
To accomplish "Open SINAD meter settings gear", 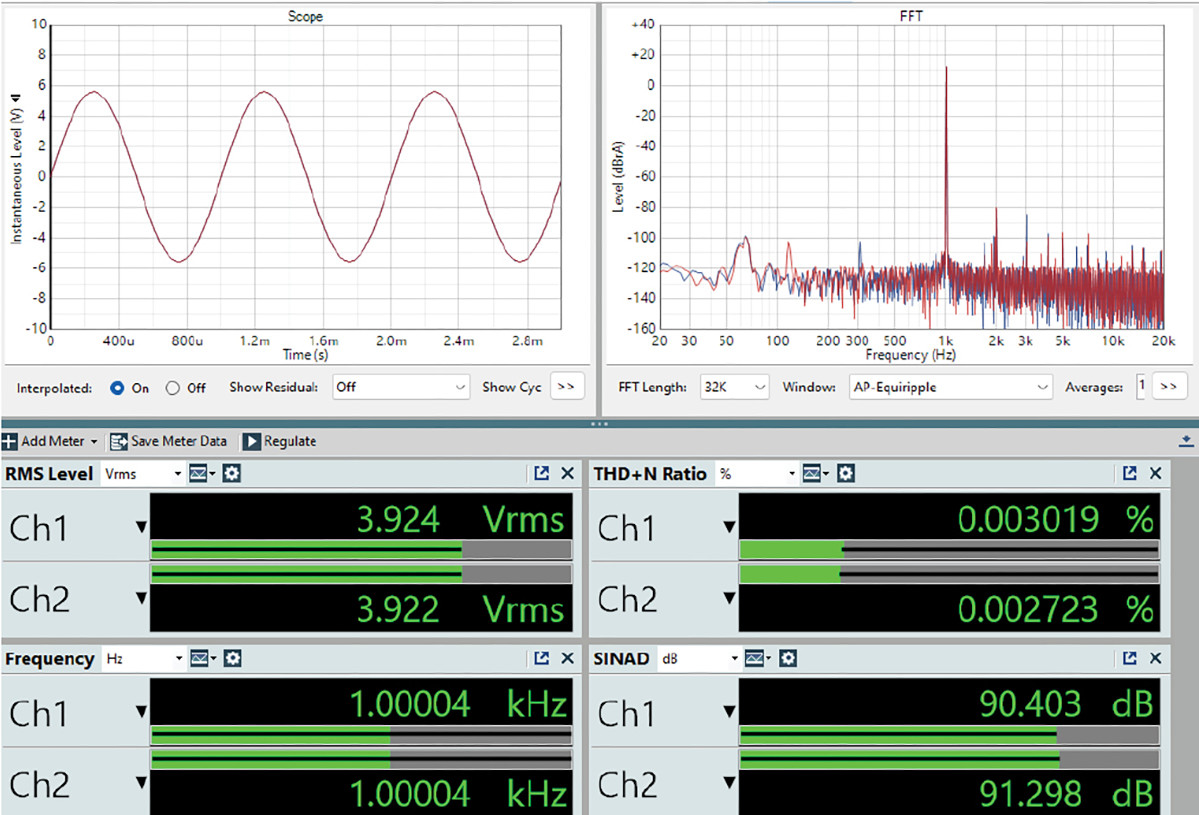I will coord(788,658).
